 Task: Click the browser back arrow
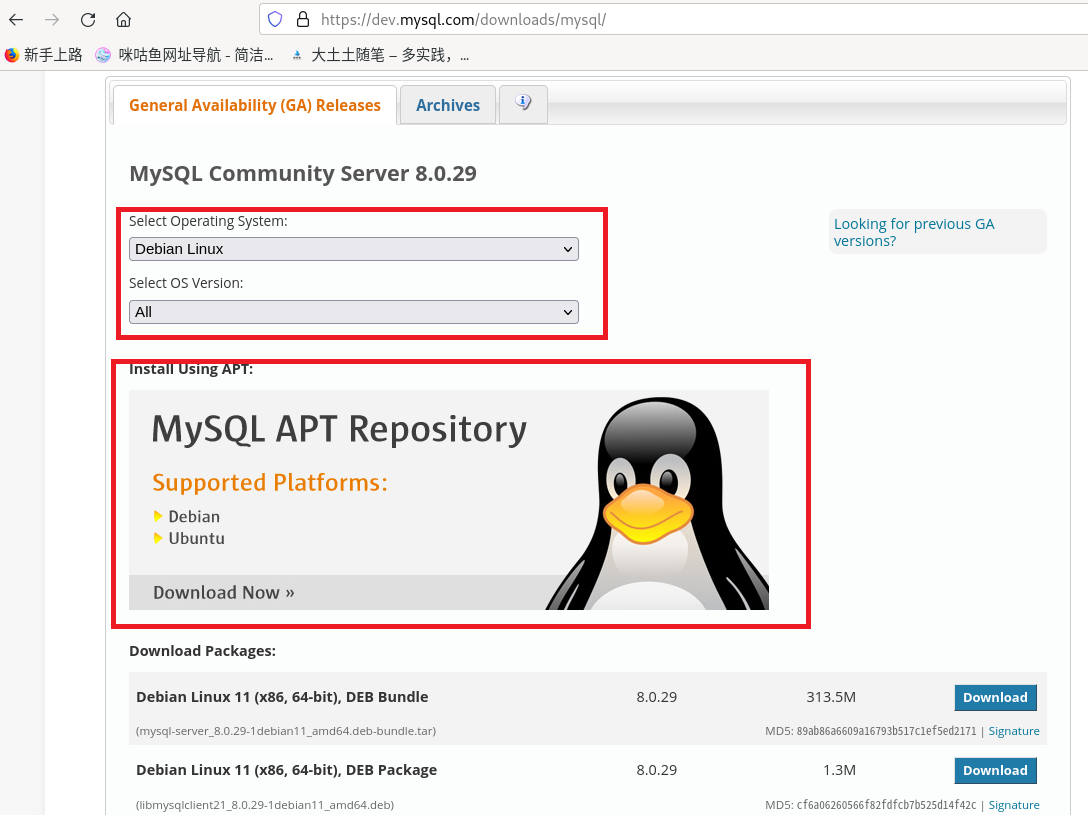coord(16,19)
